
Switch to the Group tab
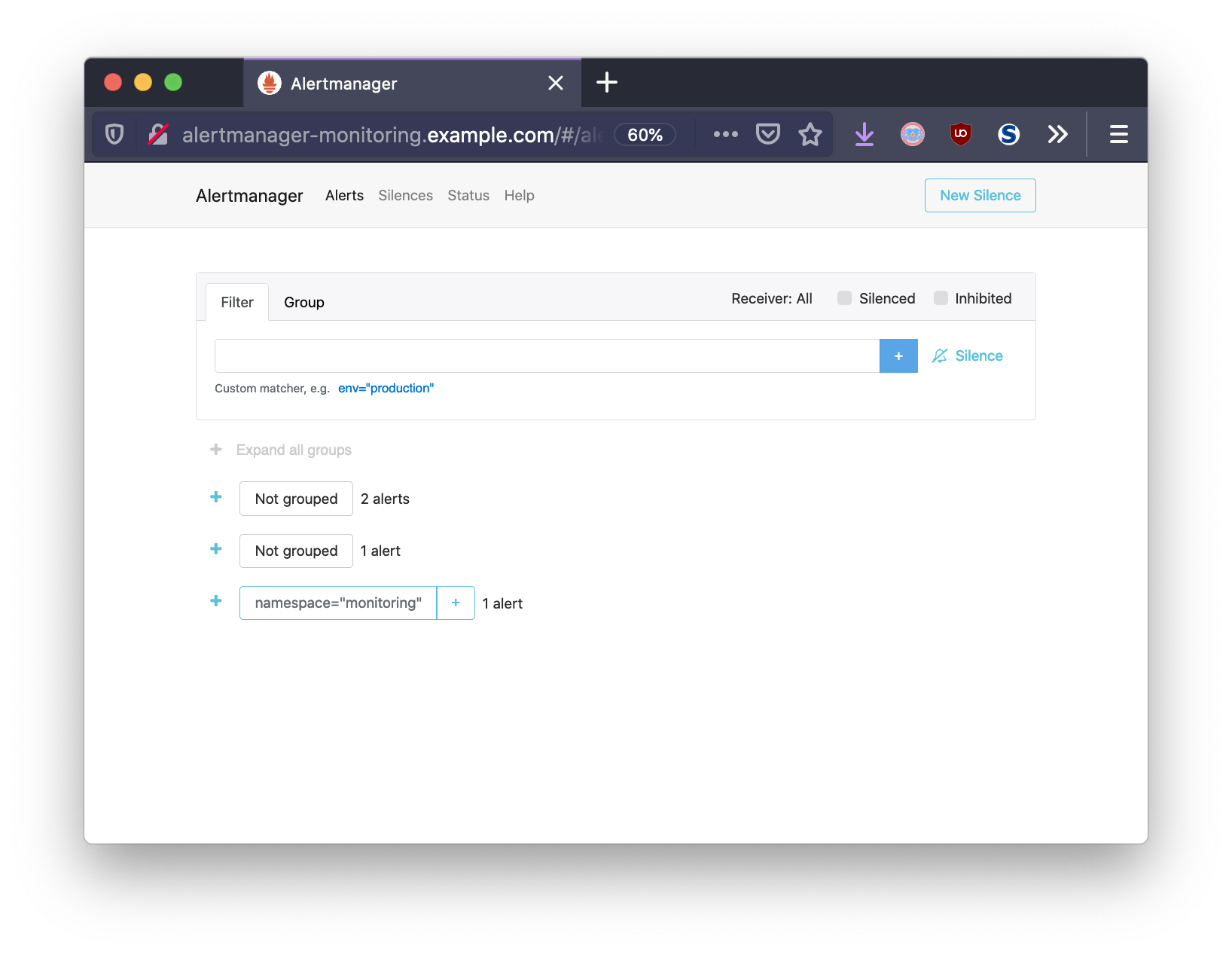pyautogui.click(x=303, y=302)
